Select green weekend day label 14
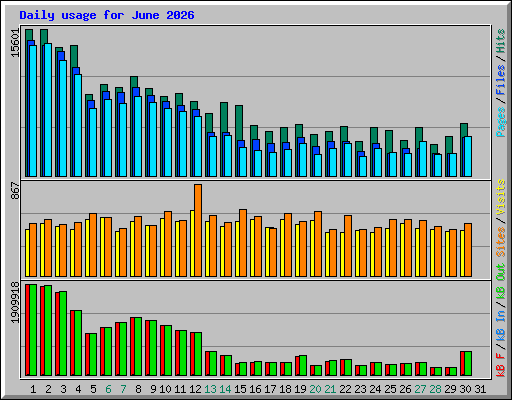This screenshot has height=400, width=512. (x=225, y=389)
